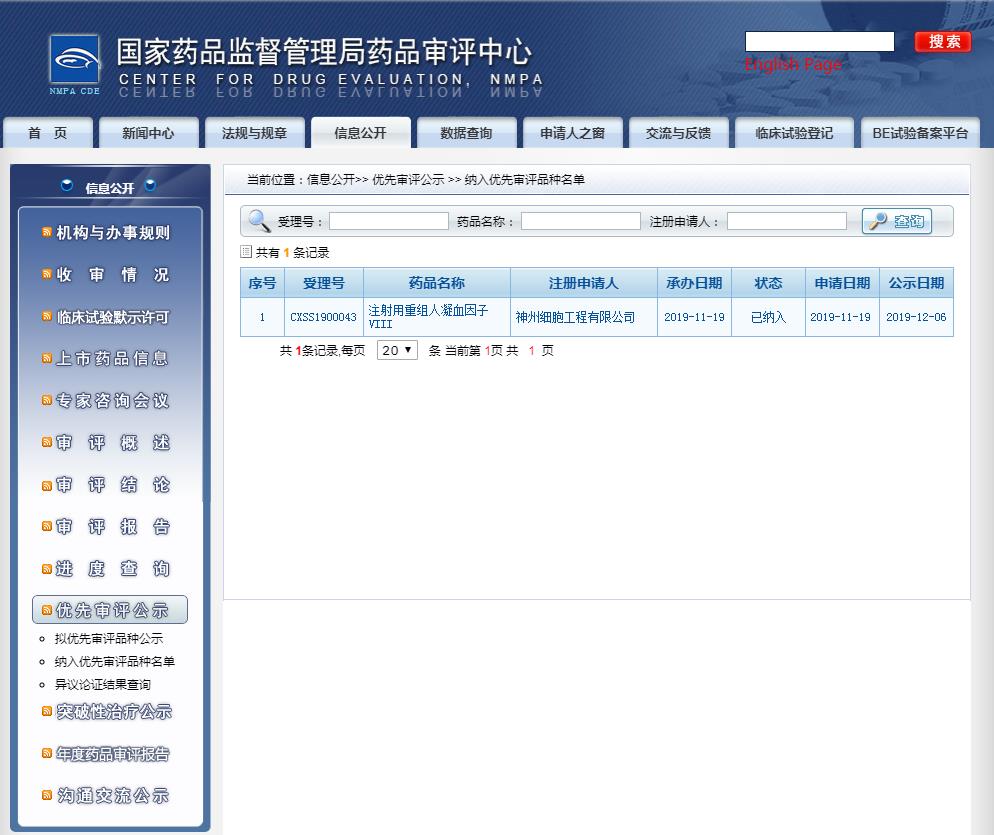Click RSS icon beside 年度药品审评报告
The height and width of the screenshot is (835, 994).
click(x=46, y=753)
